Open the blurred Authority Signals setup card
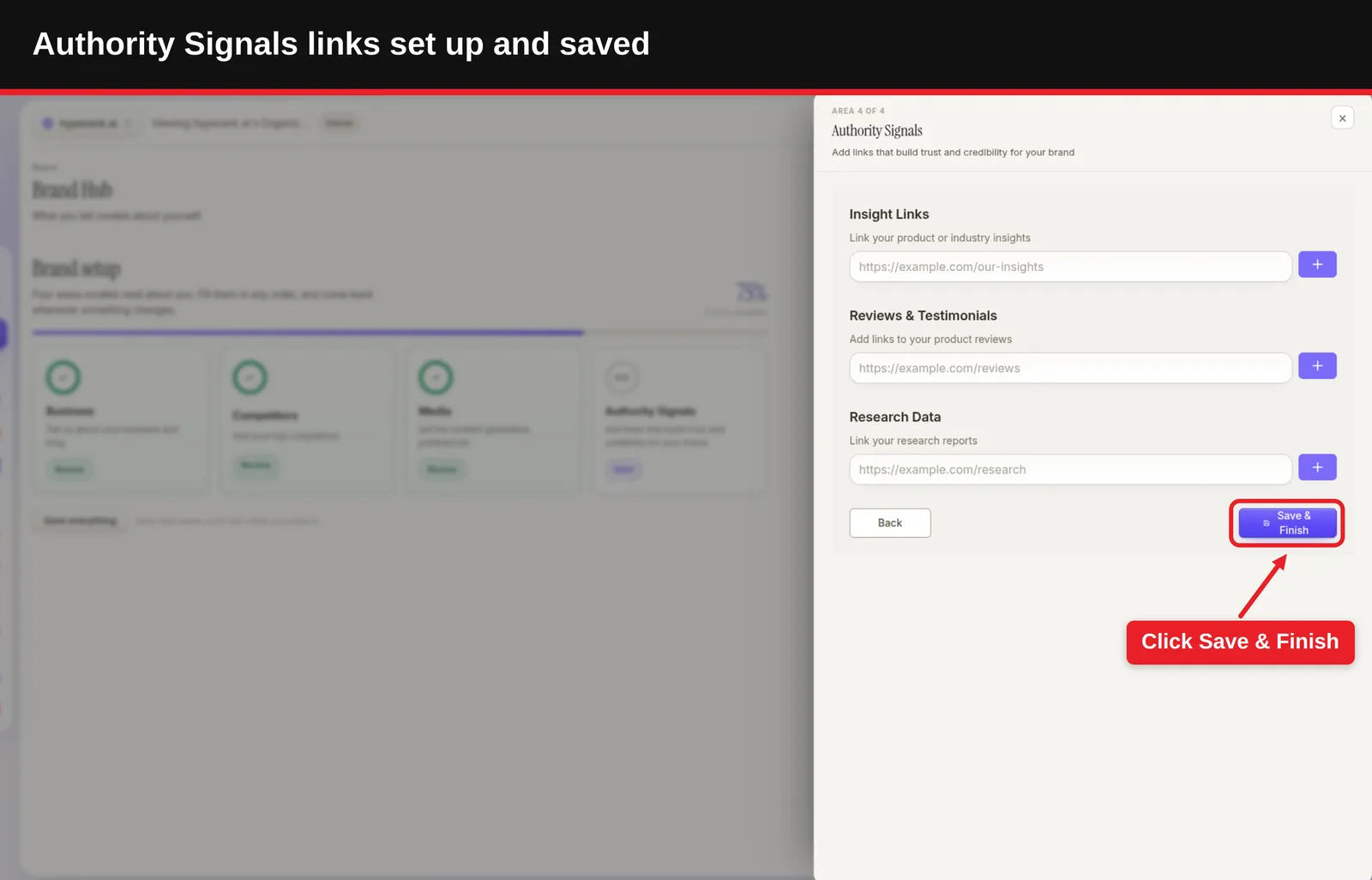Image resolution: width=1372 pixels, height=880 pixels. pos(681,420)
